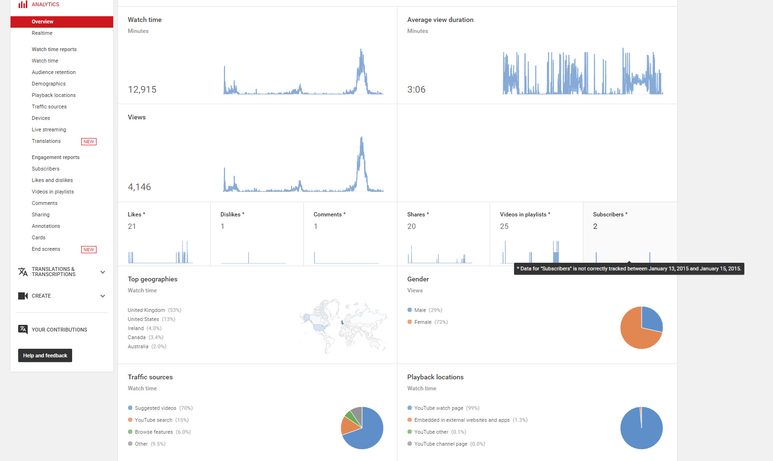The height and width of the screenshot is (461, 773).
Task: Open Audience retention report
Action: 54,72
